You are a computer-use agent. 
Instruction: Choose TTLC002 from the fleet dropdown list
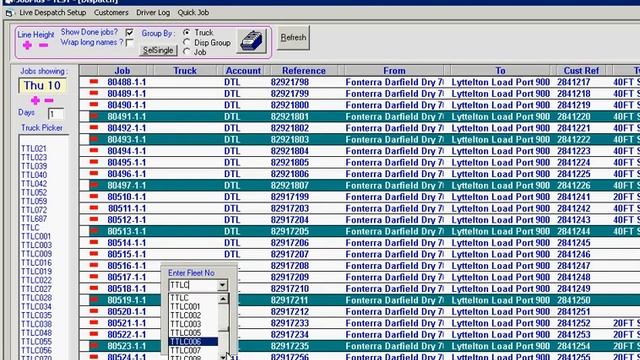click(x=185, y=315)
